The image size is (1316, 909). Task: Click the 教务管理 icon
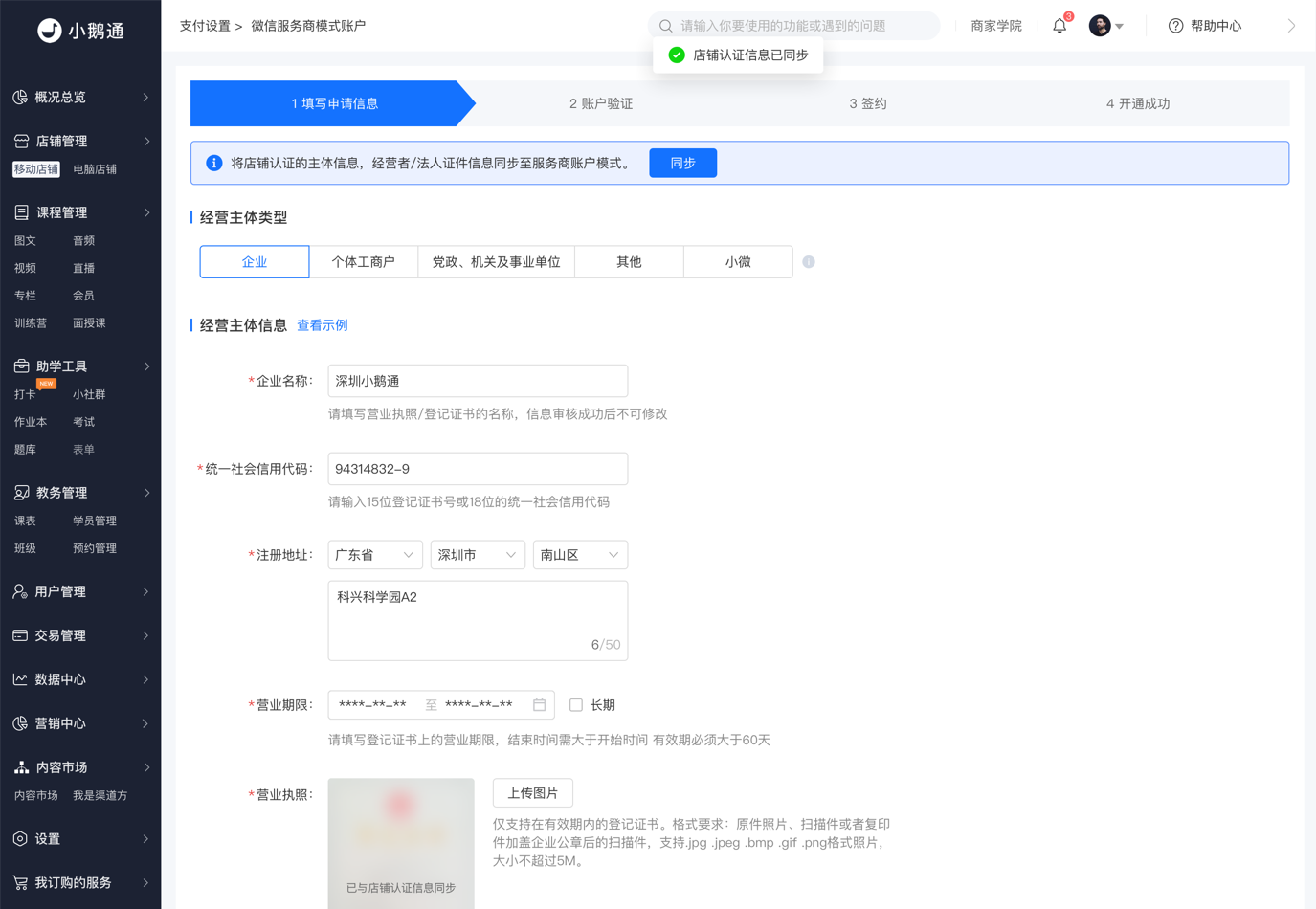pyautogui.click(x=21, y=493)
